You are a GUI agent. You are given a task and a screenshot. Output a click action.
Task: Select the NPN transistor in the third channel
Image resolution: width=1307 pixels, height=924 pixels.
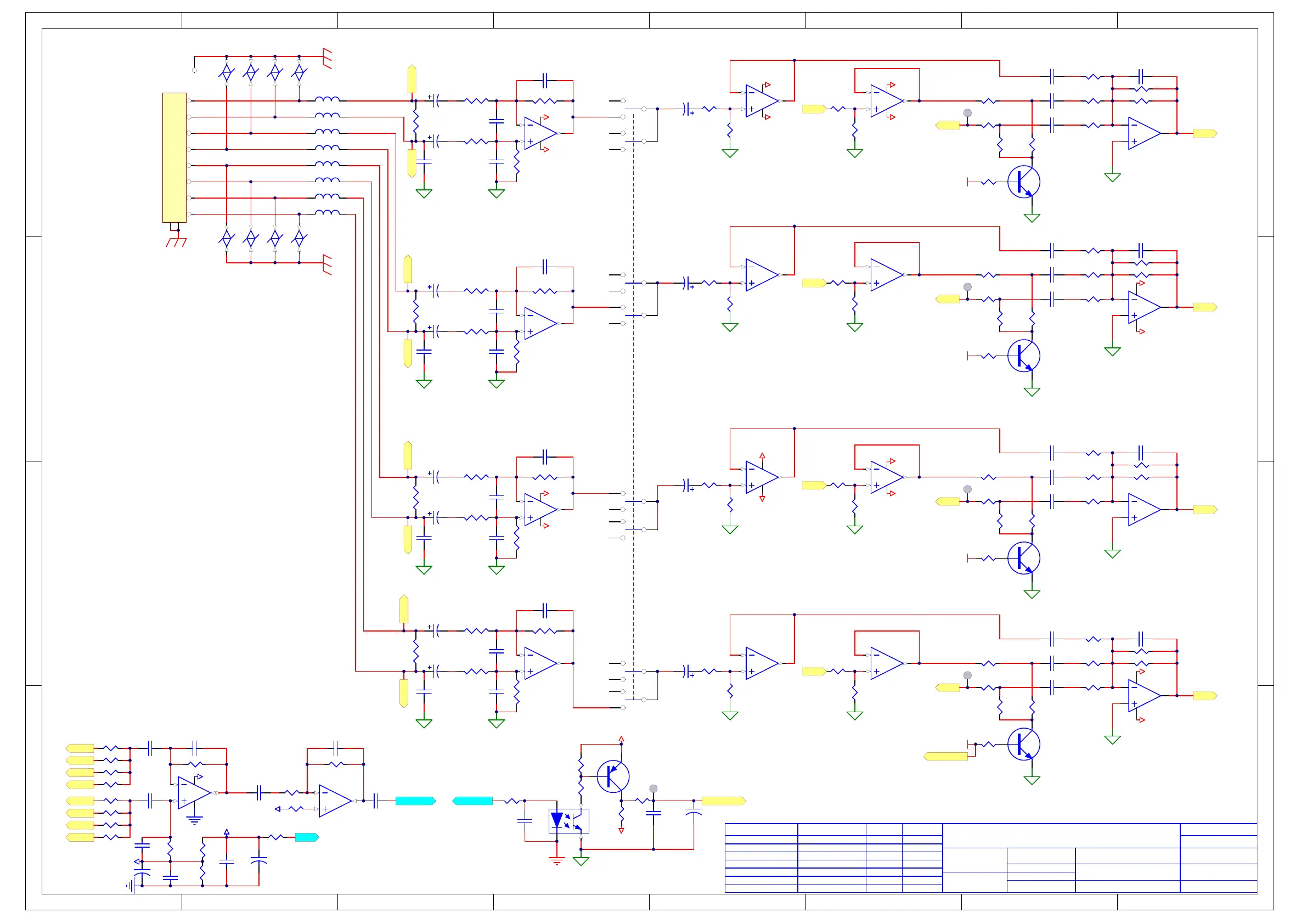(x=1023, y=559)
